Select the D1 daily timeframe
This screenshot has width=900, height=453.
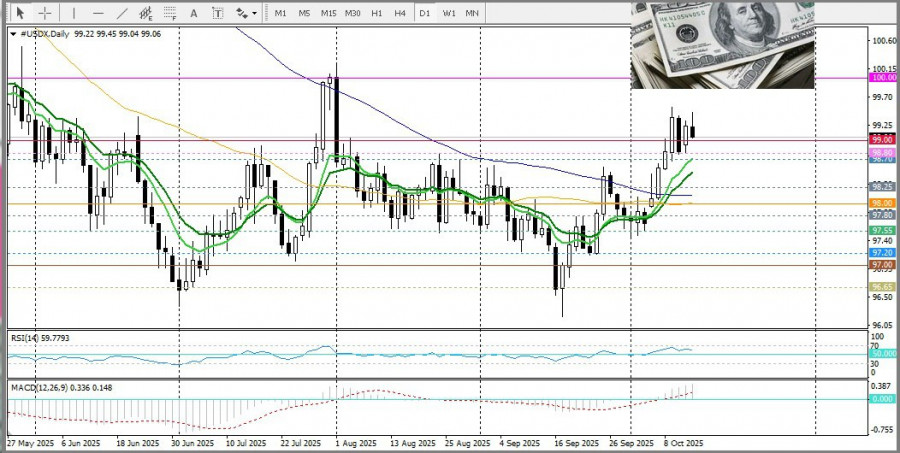(x=424, y=13)
